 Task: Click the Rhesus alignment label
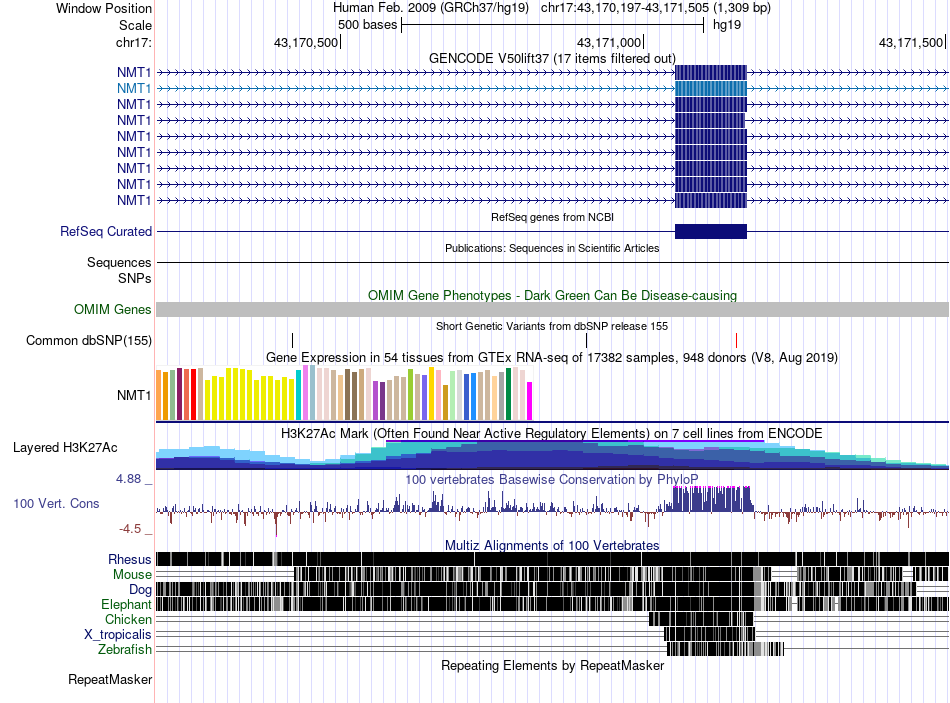click(130, 559)
